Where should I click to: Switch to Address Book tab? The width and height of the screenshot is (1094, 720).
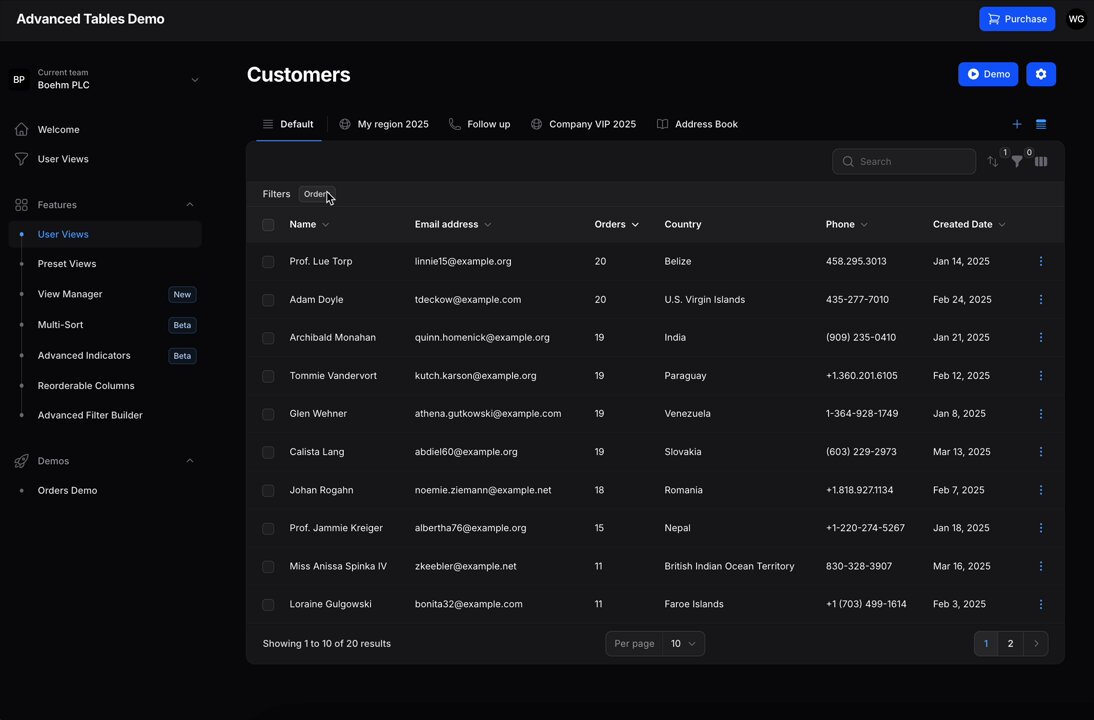[x=697, y=124]
